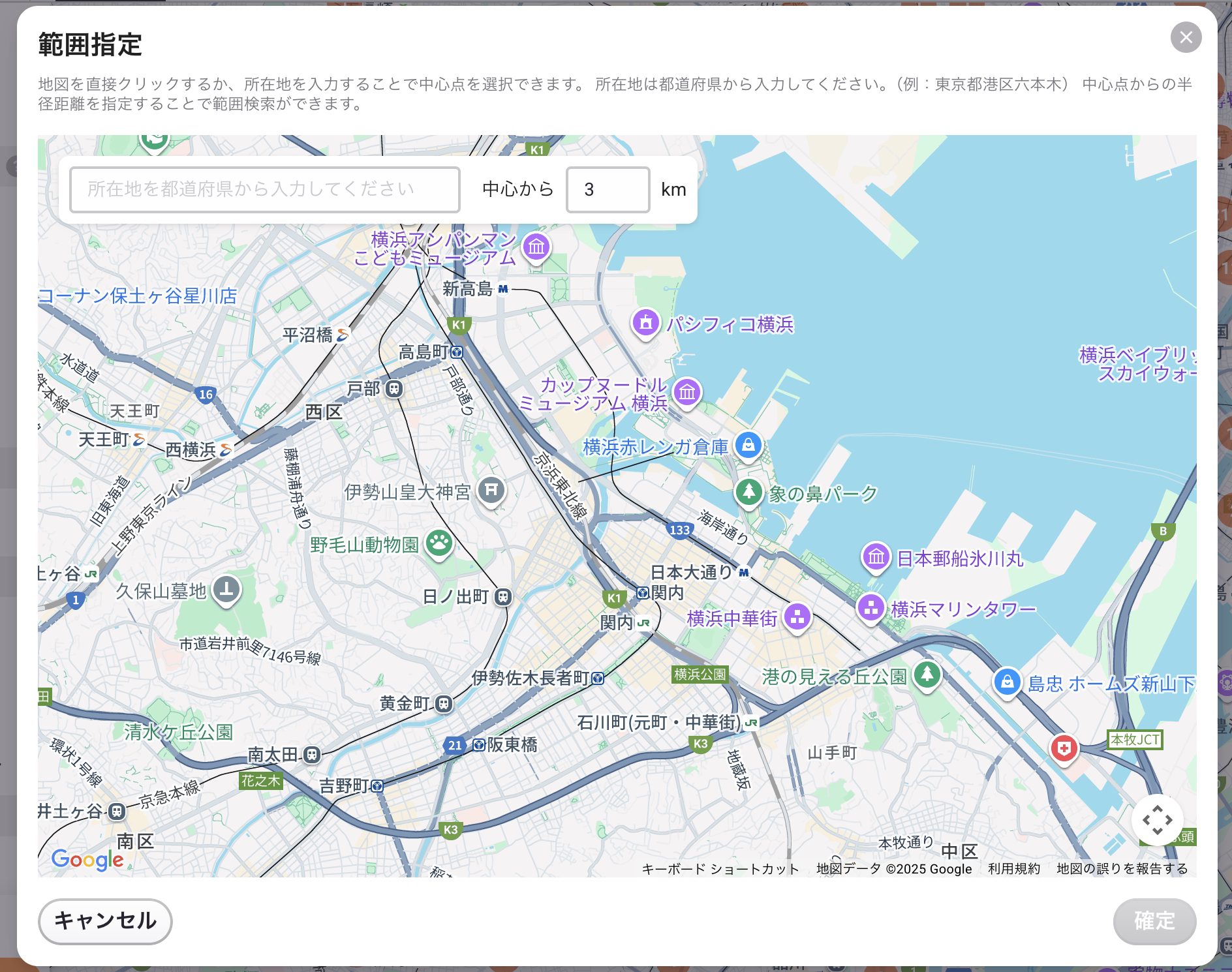Screen dimensions: 1232x972
Task: Click the 確定 button
Action: click(1154, 921)
